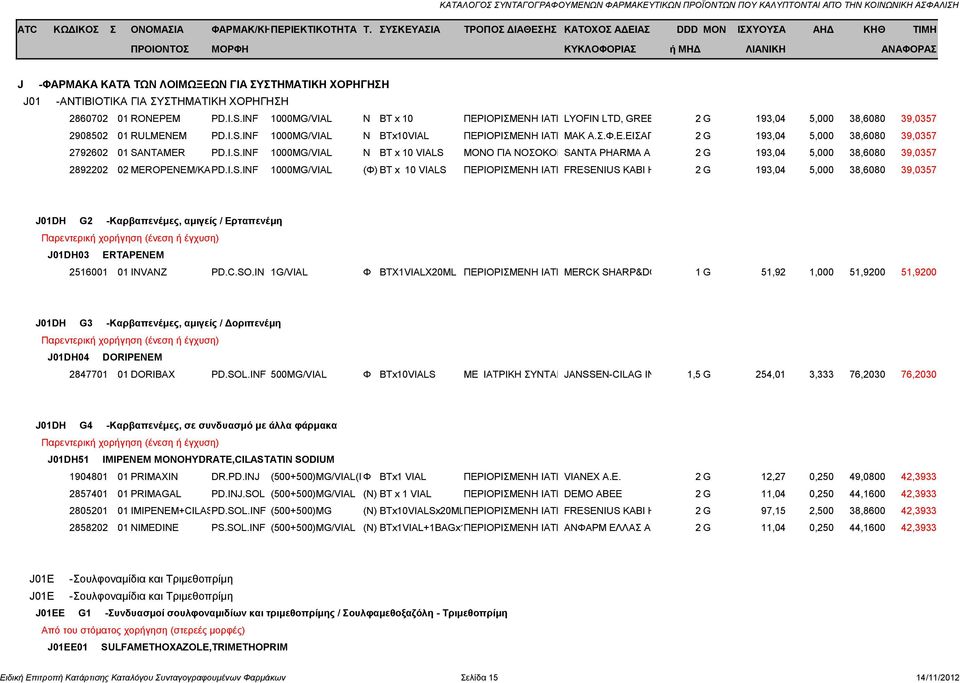Click INVANZ reference price 51,9200 in red
960x683 pixels.
click(x=918, y=272)
